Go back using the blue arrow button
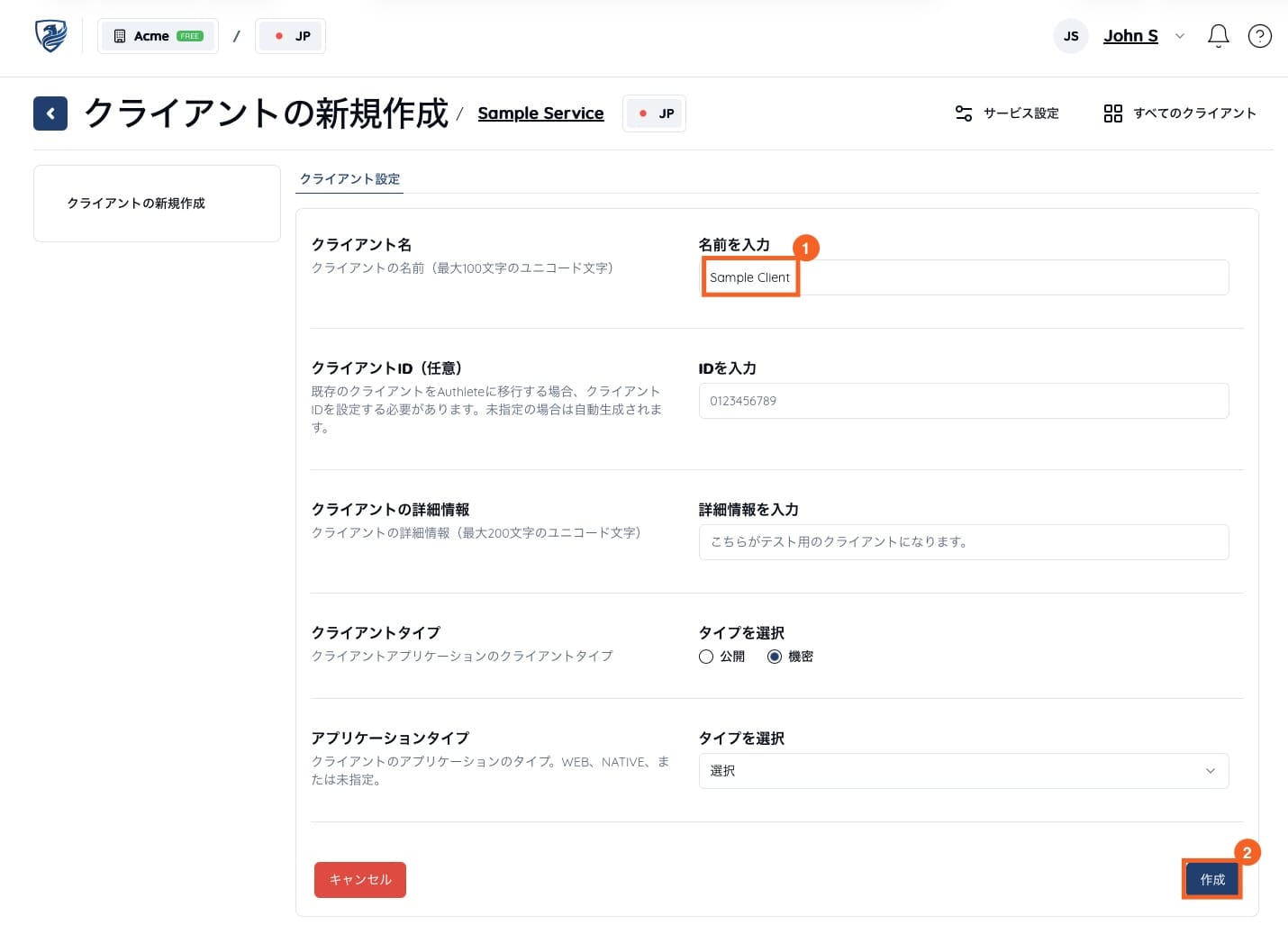Viewport: 1288px width, 952px height. pyautogui.click(x=50, y=113)
